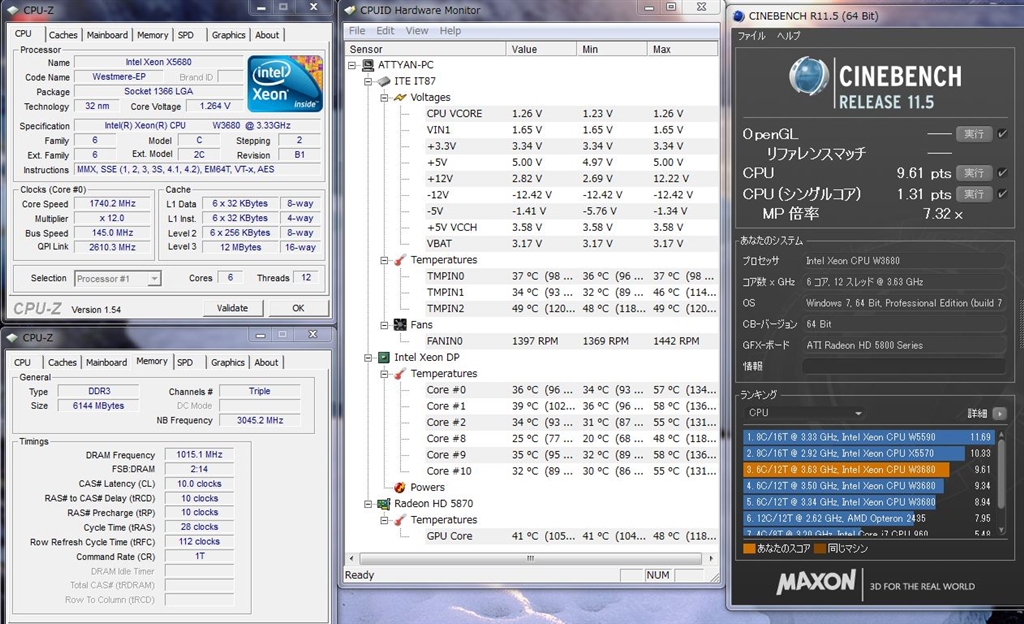Run the OpenGL benchmark in Cinebench
The width and height of the screenshot is (1024, 624).
coord(973,133)
